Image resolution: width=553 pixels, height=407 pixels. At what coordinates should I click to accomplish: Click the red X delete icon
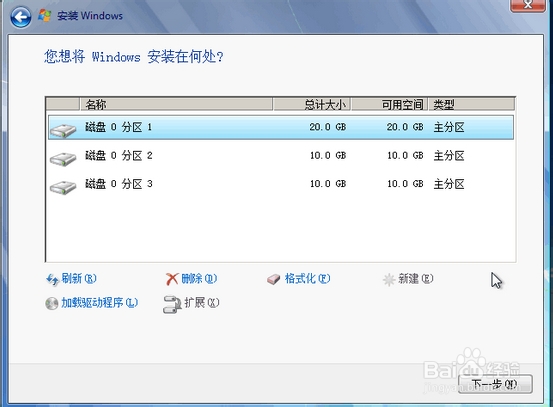172,279
